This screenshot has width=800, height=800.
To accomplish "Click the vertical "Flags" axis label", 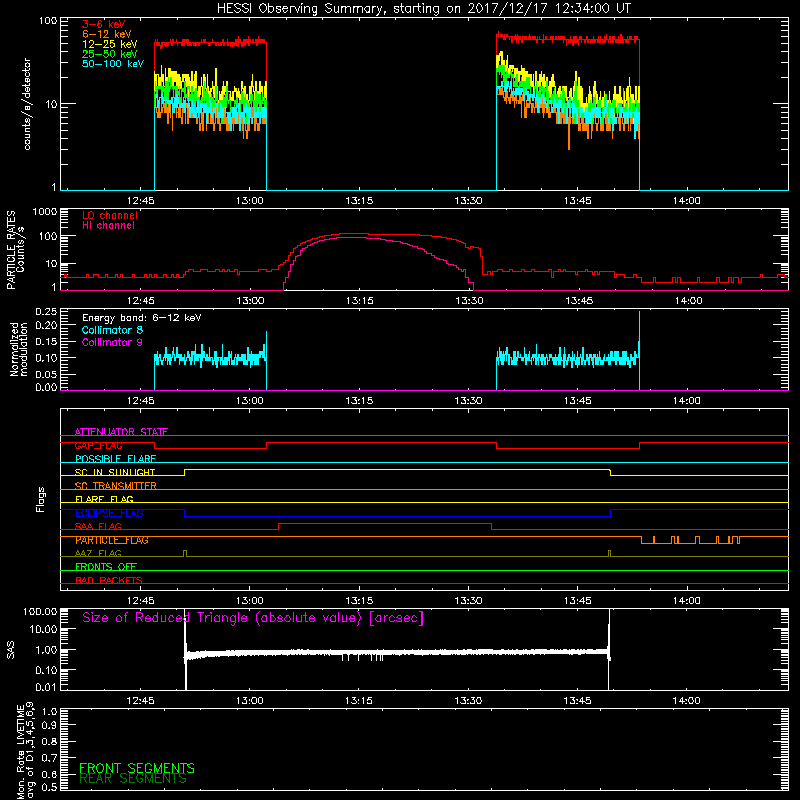I will point(41,499).
